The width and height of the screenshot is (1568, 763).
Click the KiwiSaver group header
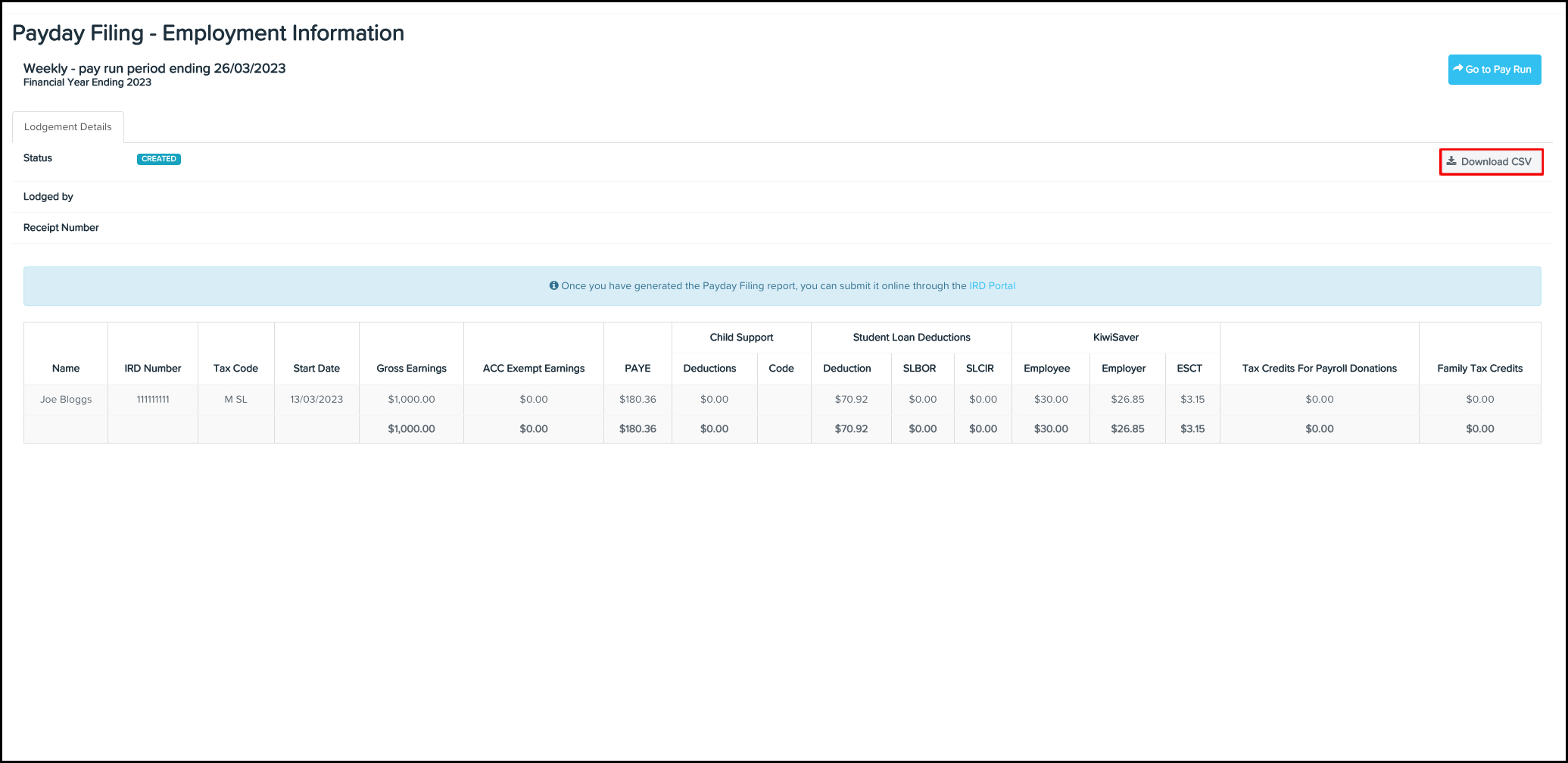[1116, 338]
